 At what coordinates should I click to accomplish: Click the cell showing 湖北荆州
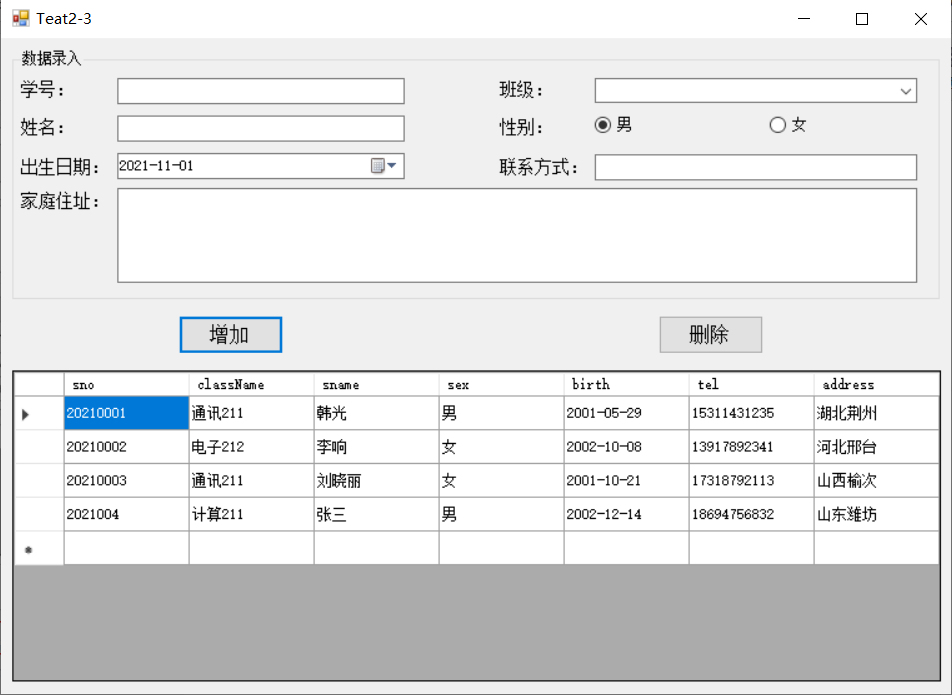876,413
